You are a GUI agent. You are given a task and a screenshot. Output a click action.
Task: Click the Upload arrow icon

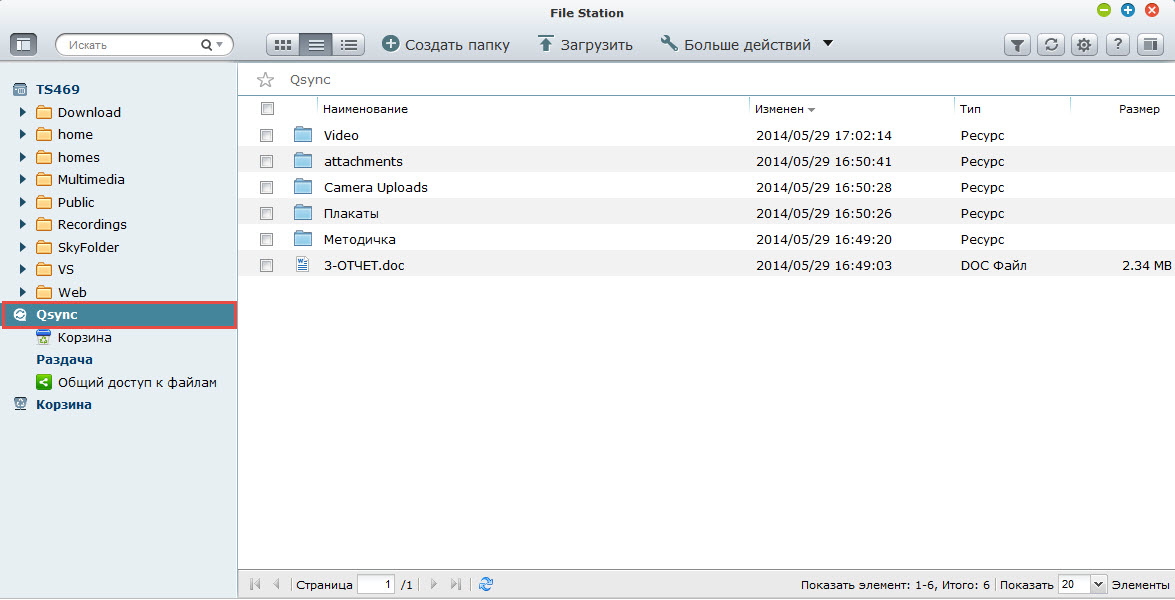546,43
